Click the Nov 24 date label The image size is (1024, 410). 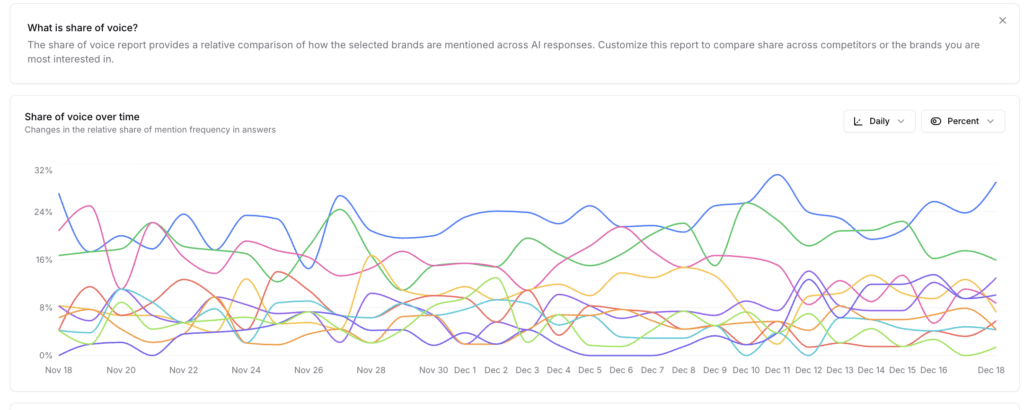point(246,370)
